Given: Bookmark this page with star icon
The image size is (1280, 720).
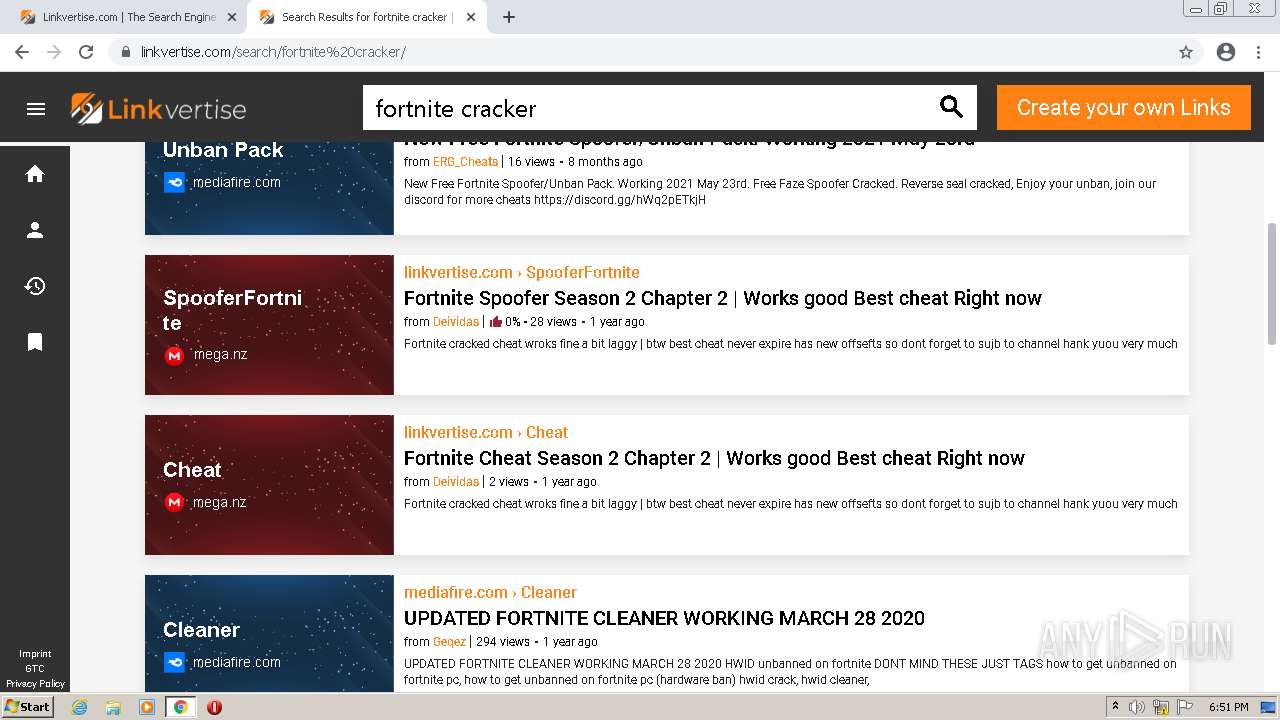Looking at the screenshot, I should (1186, 52).
